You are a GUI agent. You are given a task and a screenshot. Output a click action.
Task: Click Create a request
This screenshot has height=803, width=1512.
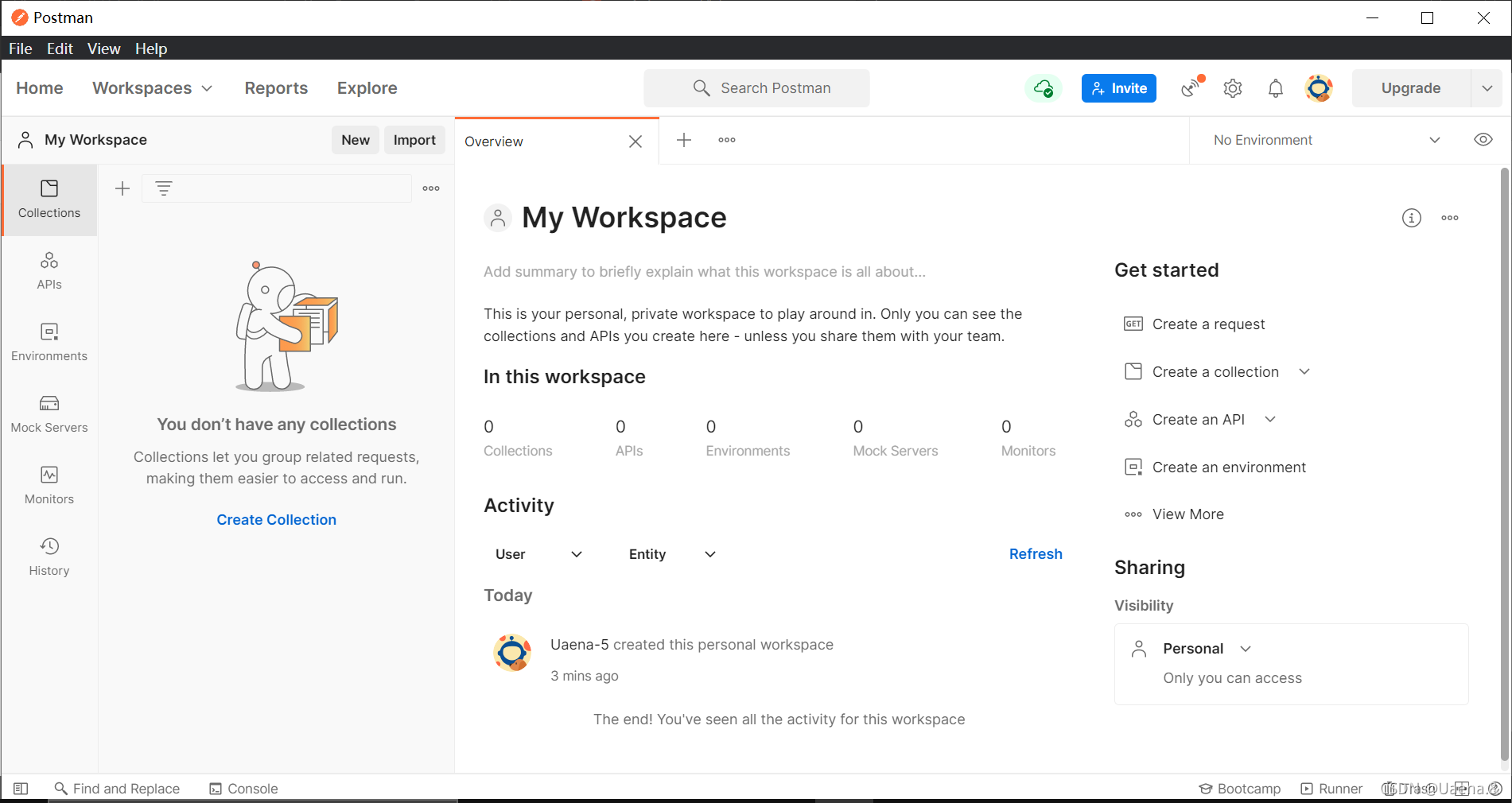tap(1194, 324)
